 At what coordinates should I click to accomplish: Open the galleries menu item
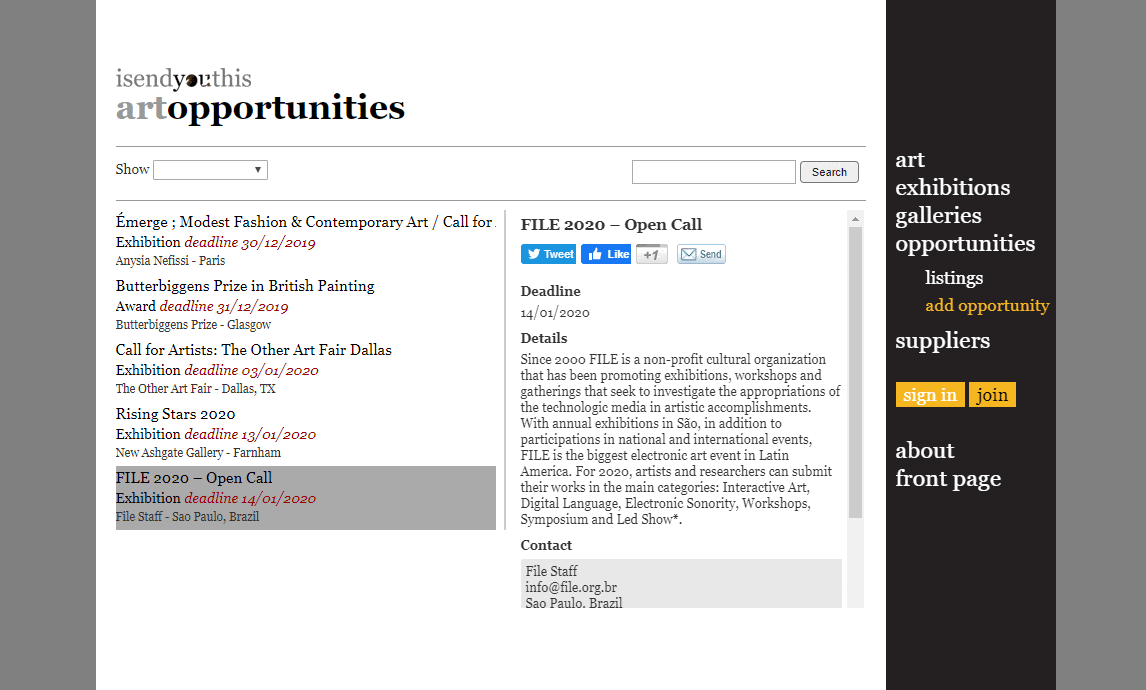938,216
